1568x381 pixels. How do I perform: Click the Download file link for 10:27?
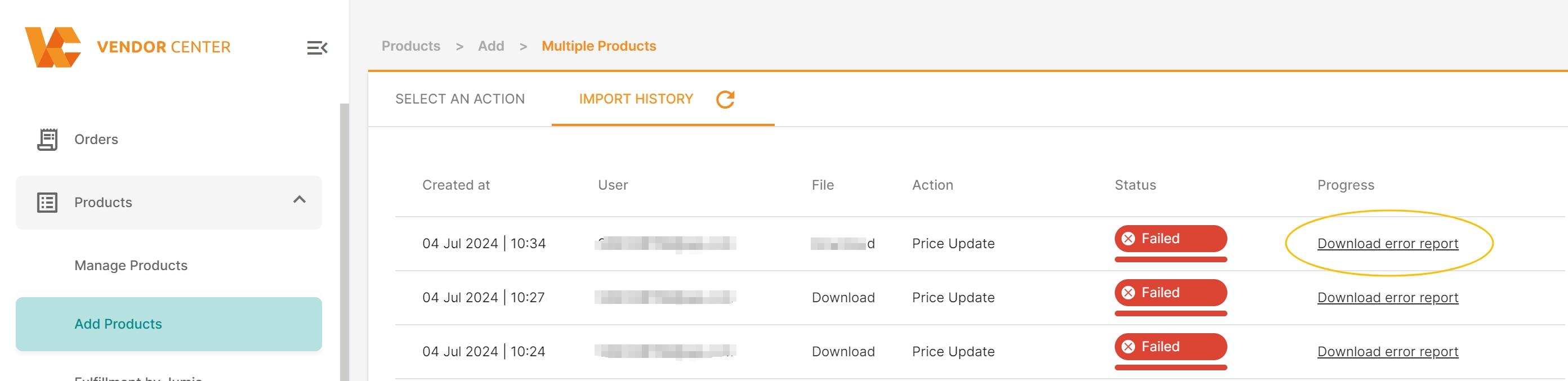[843, 298]
